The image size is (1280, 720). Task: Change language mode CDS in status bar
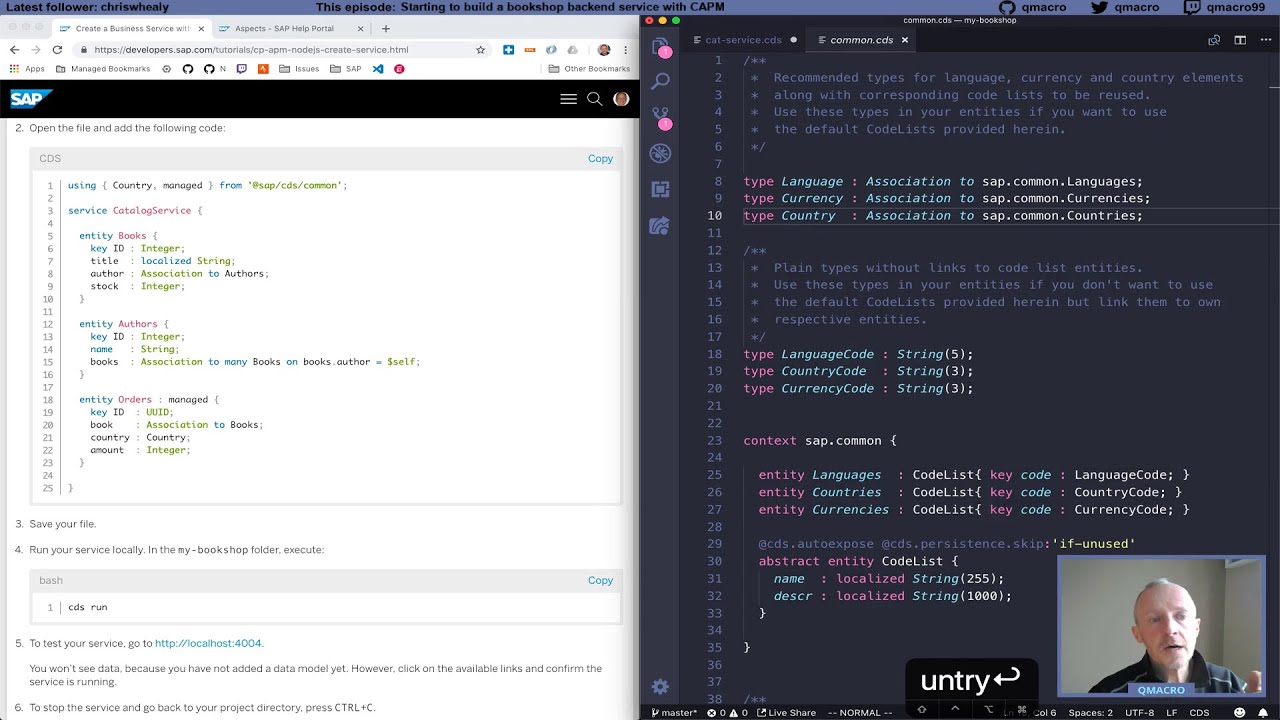tap(1198, 712)
